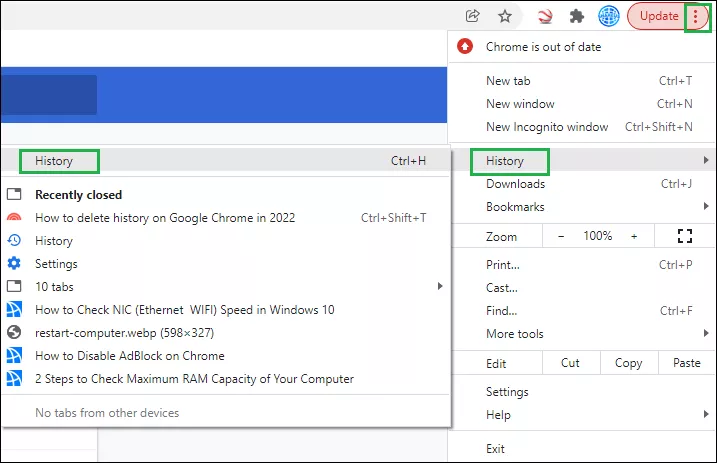Expand the More tools submenu arrow
Viewport: 717px width, 463px height.
pos(706,333)
